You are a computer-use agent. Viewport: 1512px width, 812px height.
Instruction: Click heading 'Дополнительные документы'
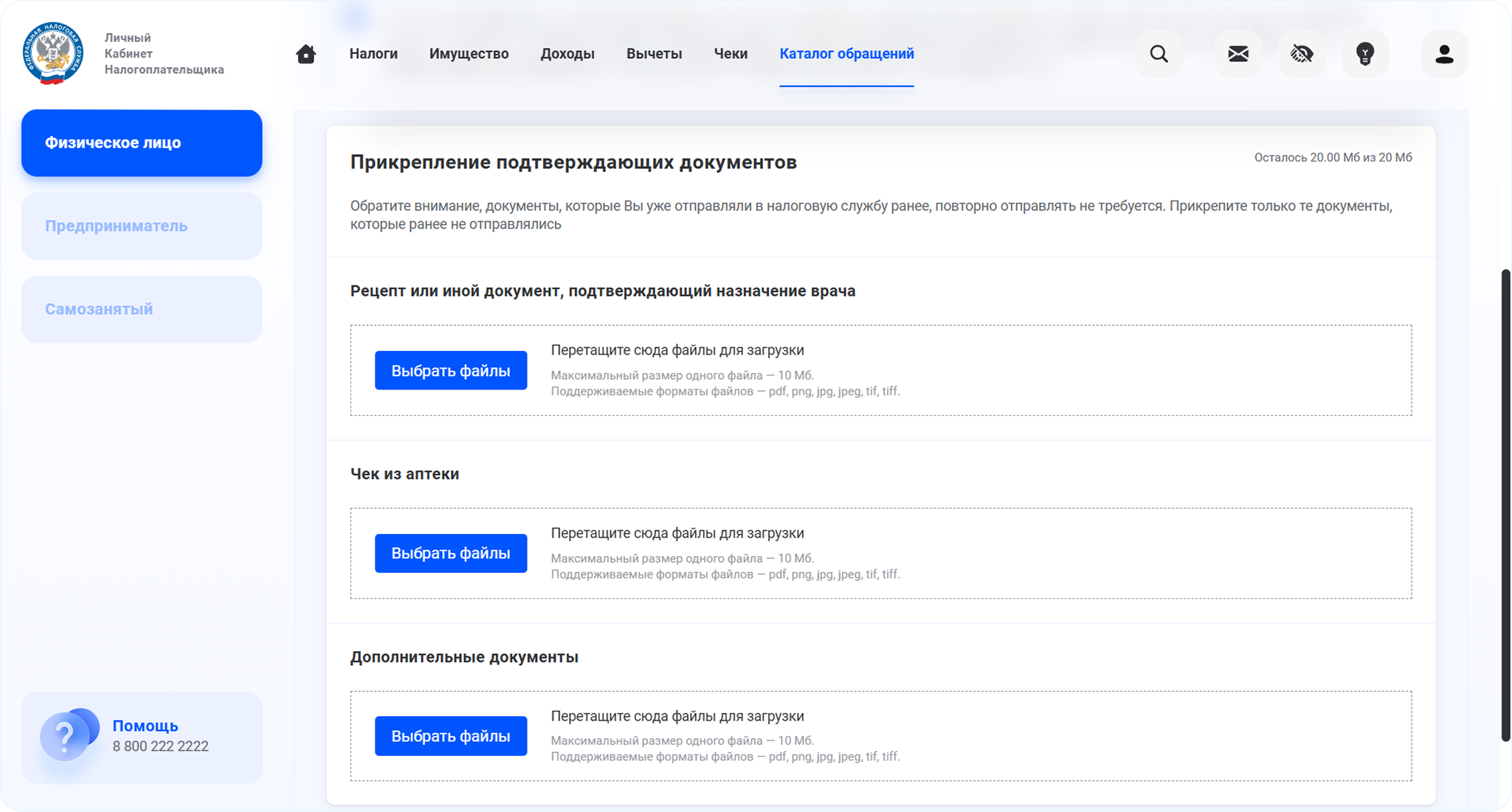coord(464,657)
